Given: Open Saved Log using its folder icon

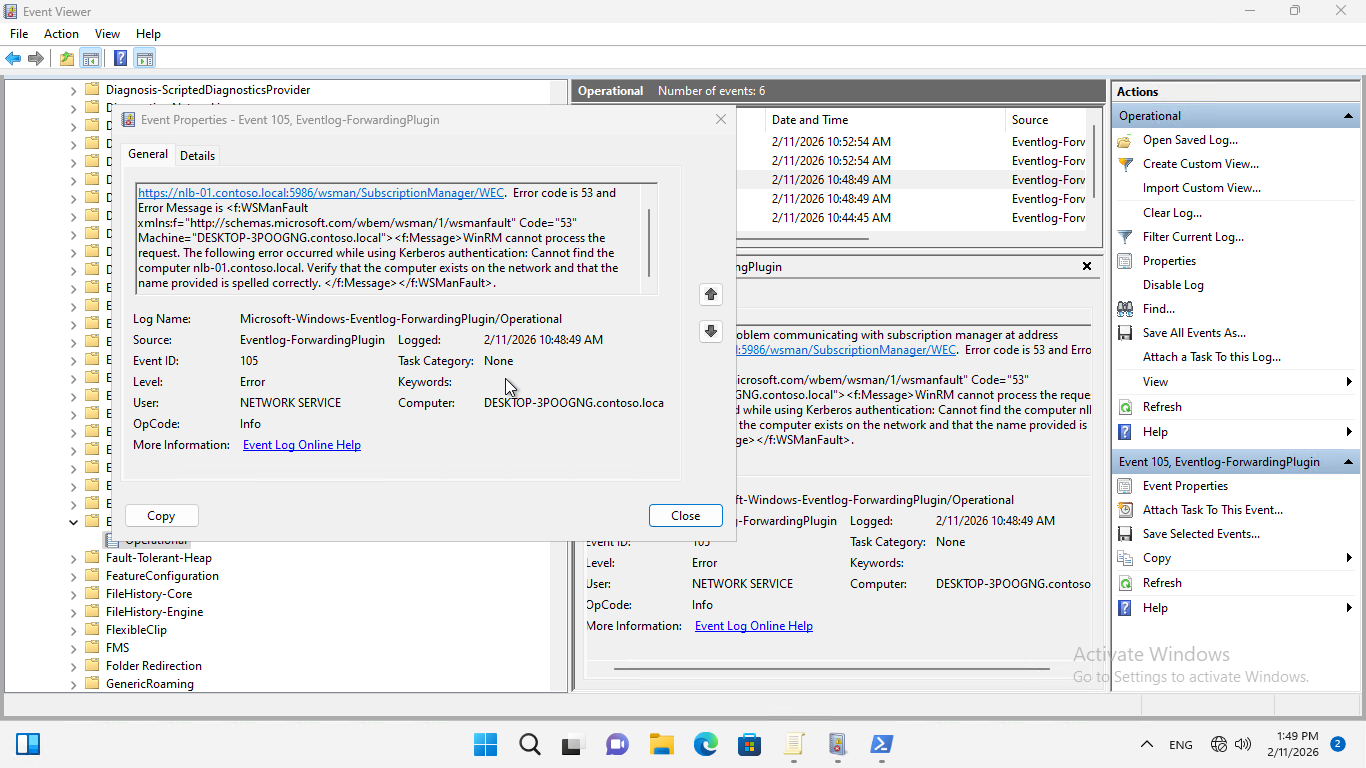Looking at the screenshot, I should click(x=1123, y=139).
